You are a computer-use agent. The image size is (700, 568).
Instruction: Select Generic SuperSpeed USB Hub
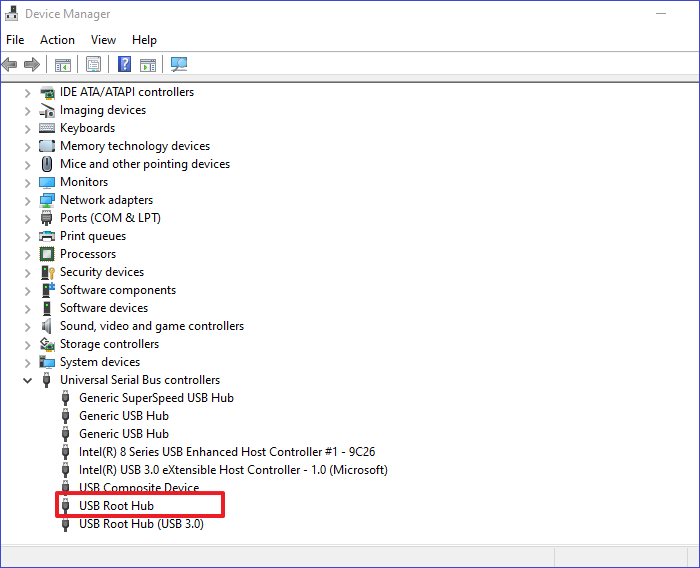click(156, 398)
